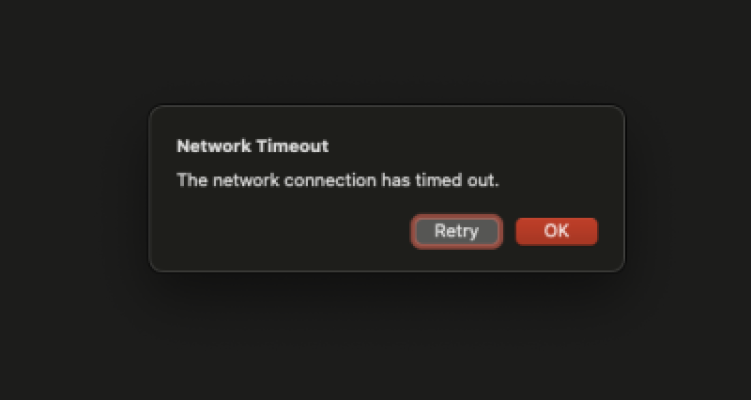Viewport: 751px width, 400px height.
Task: Choose Retry in the timeout alert
Action: tap(456, 231)
